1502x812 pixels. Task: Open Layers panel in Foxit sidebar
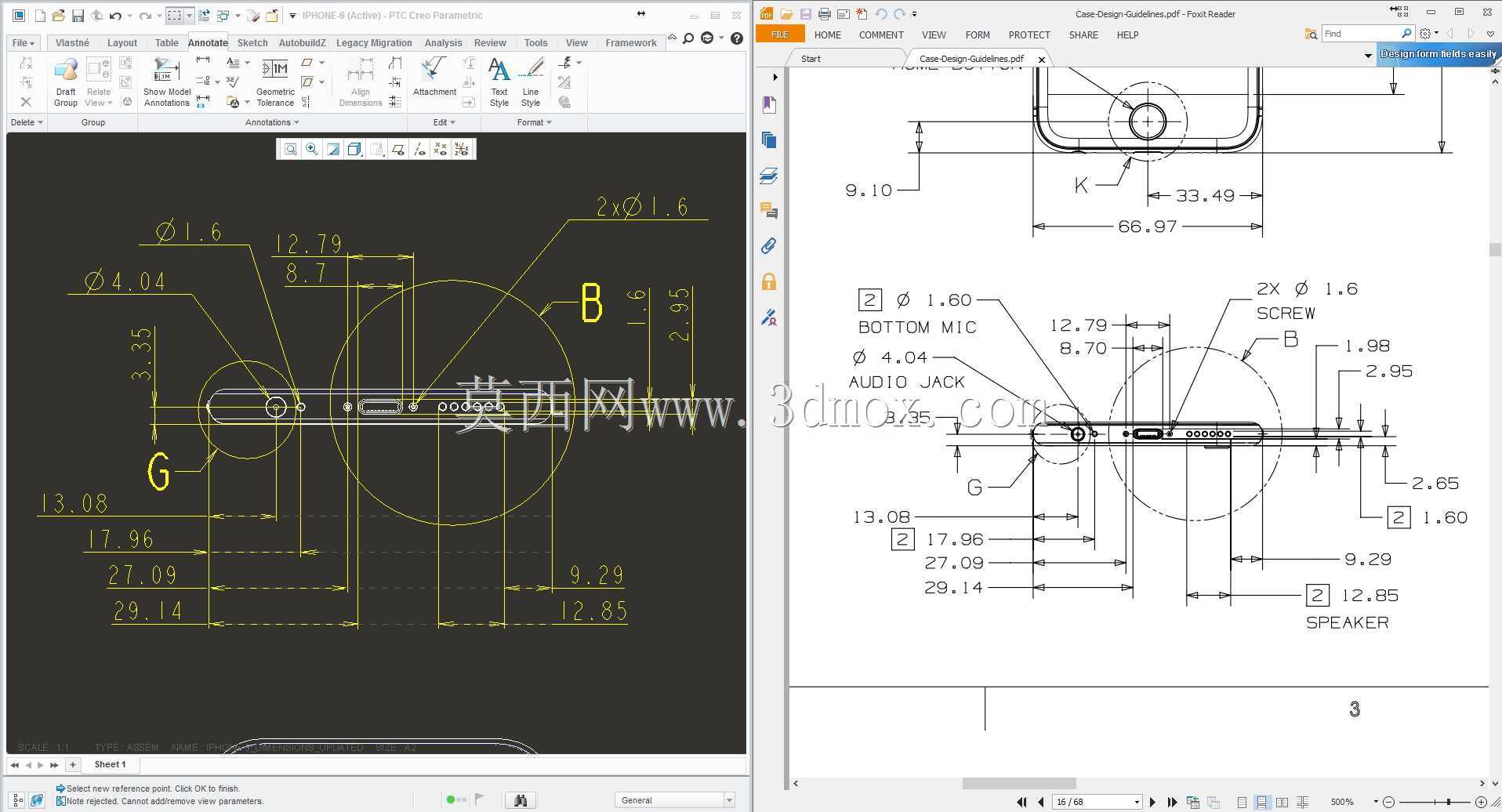coord(769,176)
